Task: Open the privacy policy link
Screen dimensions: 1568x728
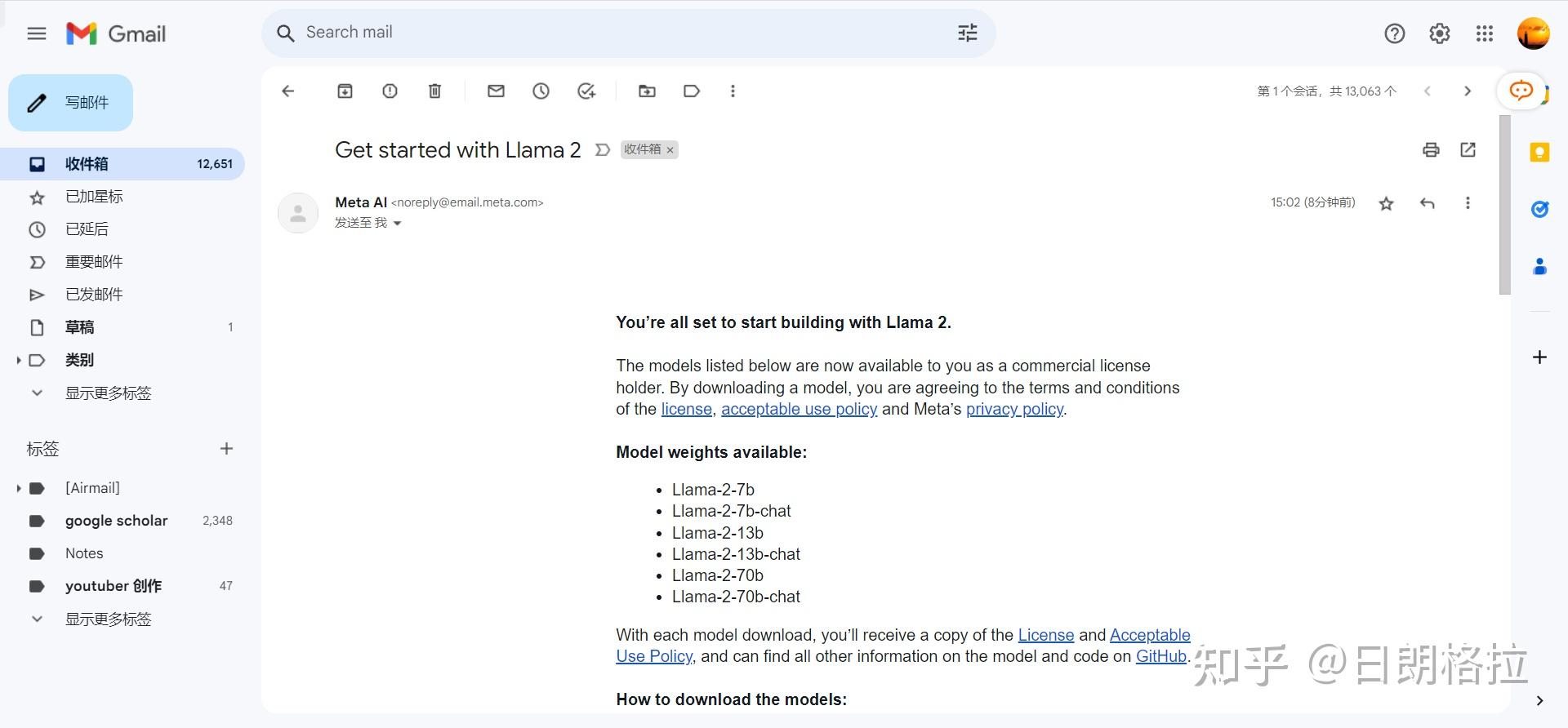Action: pyautogui.click(x=1014, y=410)
